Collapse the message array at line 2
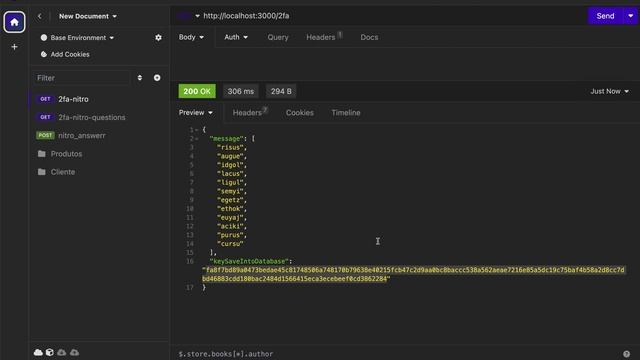Image resolution: width=640 pixels, height=360 pixels. click(196, 139)
